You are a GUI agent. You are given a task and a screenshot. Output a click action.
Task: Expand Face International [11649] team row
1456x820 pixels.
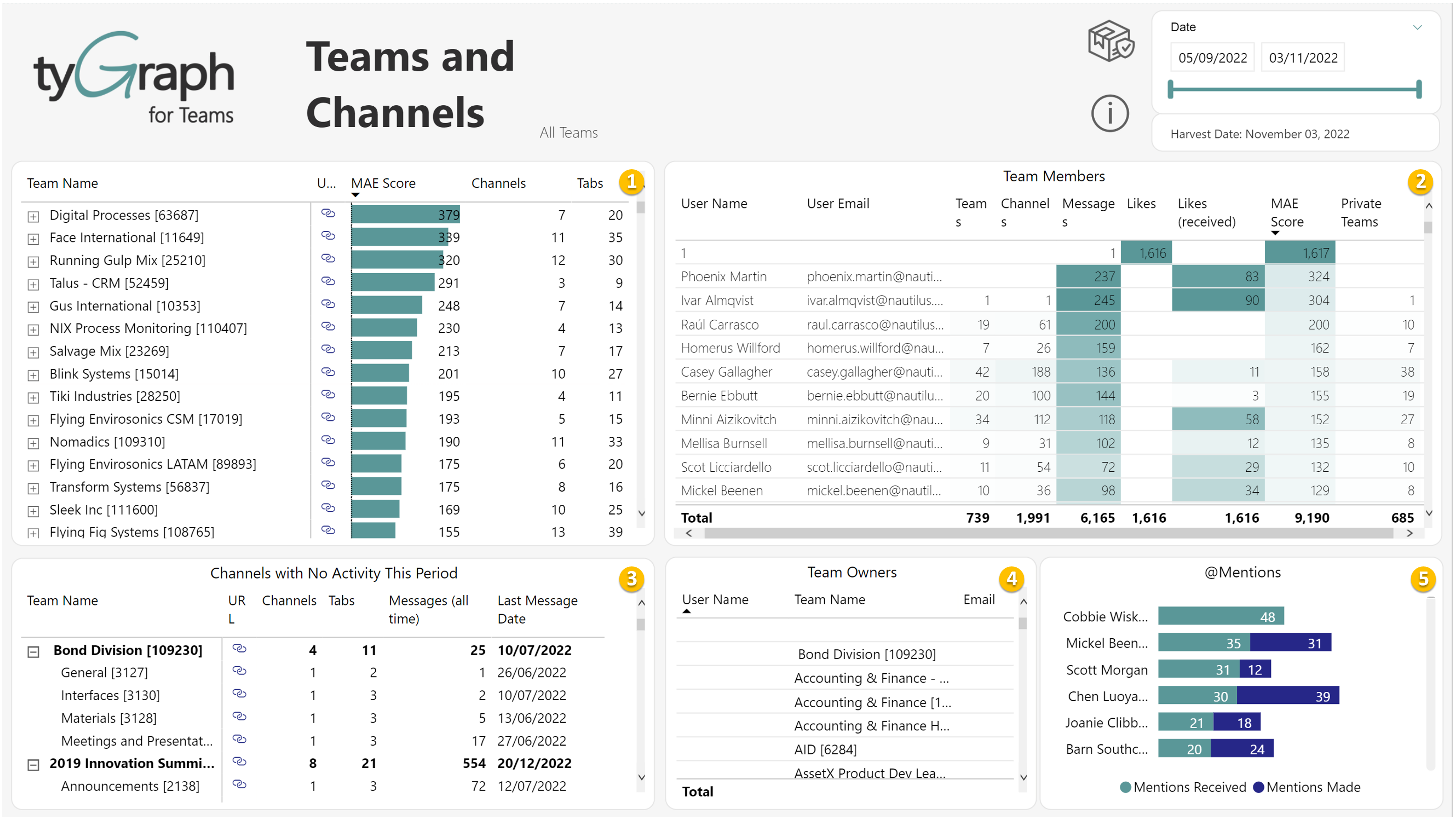point(34,239)
